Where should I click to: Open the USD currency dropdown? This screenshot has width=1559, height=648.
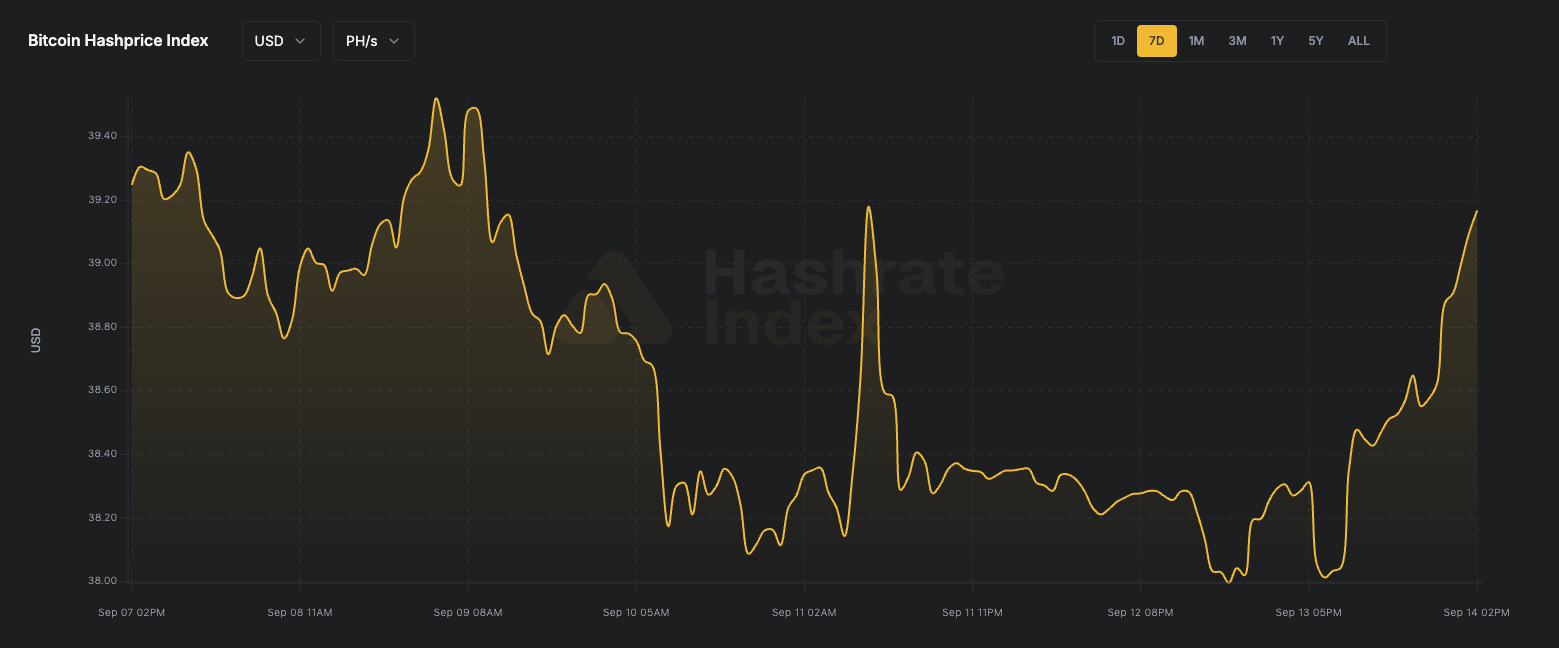281,41
